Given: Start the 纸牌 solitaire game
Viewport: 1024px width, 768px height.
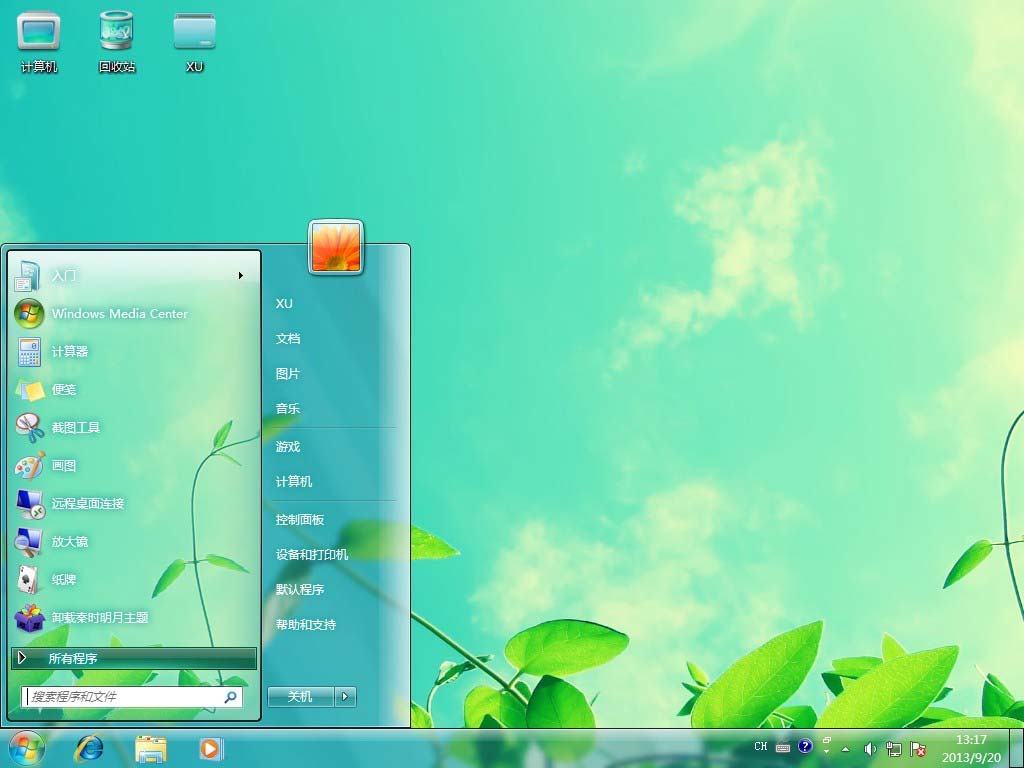Looking at the screenshot, I should 64,579.
